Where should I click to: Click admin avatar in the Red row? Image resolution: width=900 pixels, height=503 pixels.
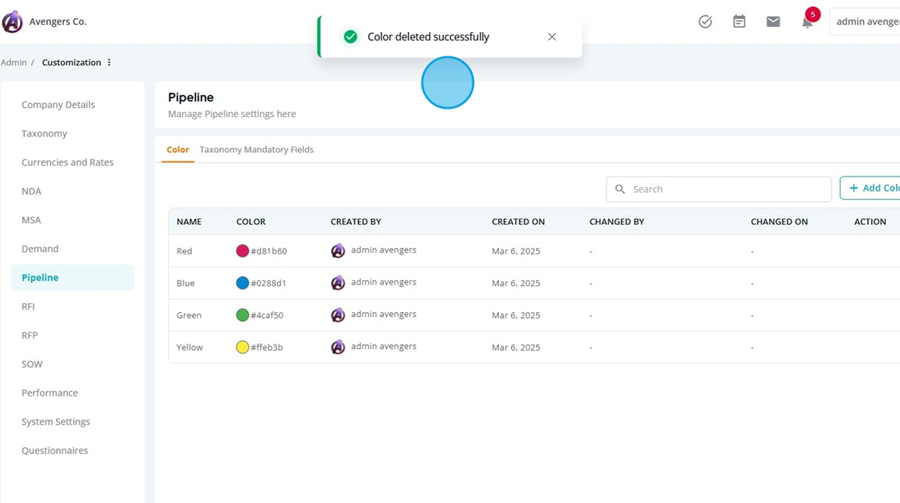pyautogui.click(x=338, y=251)
